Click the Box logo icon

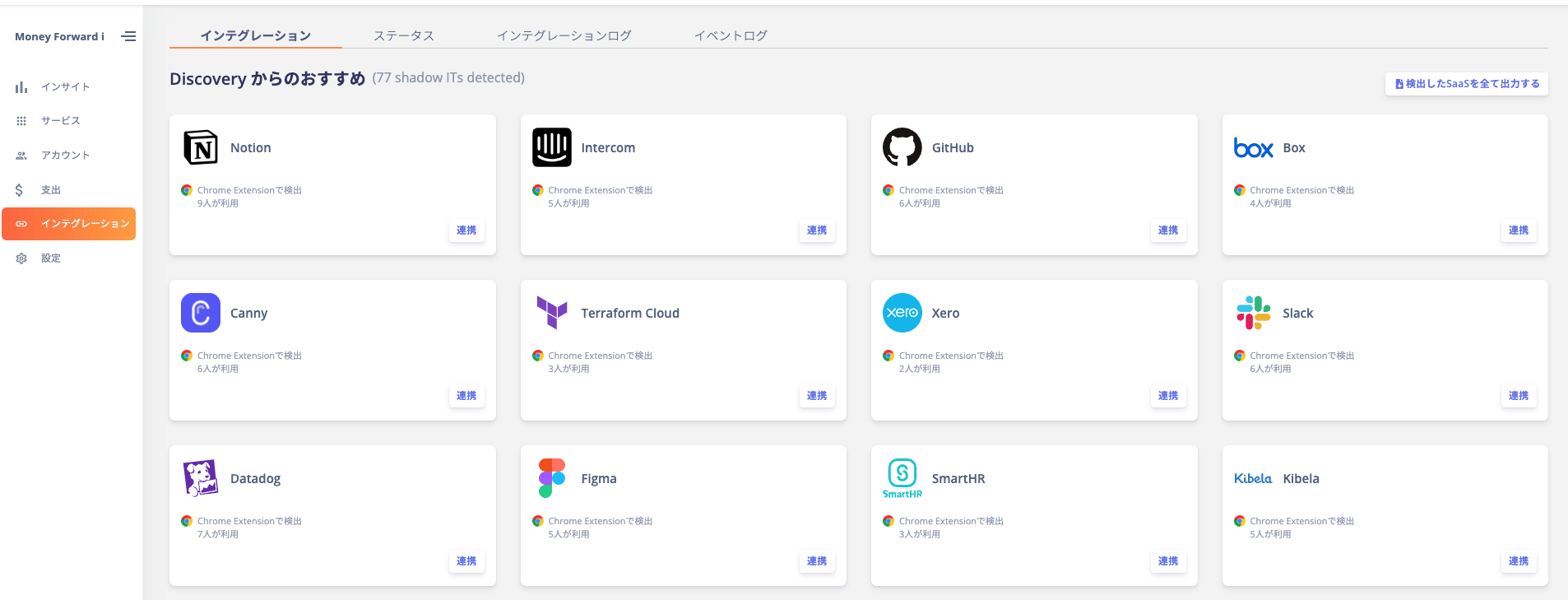click(1253, 148)
